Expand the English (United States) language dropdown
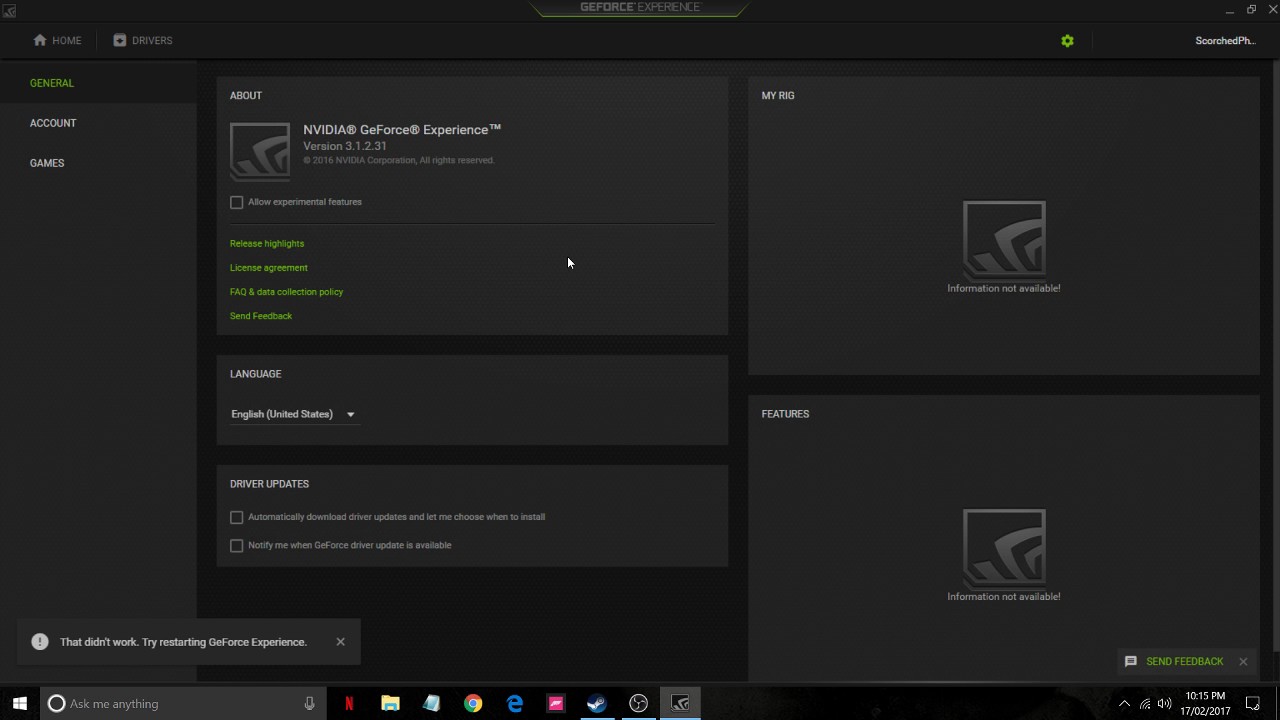1280x720 pixels. 293,414
